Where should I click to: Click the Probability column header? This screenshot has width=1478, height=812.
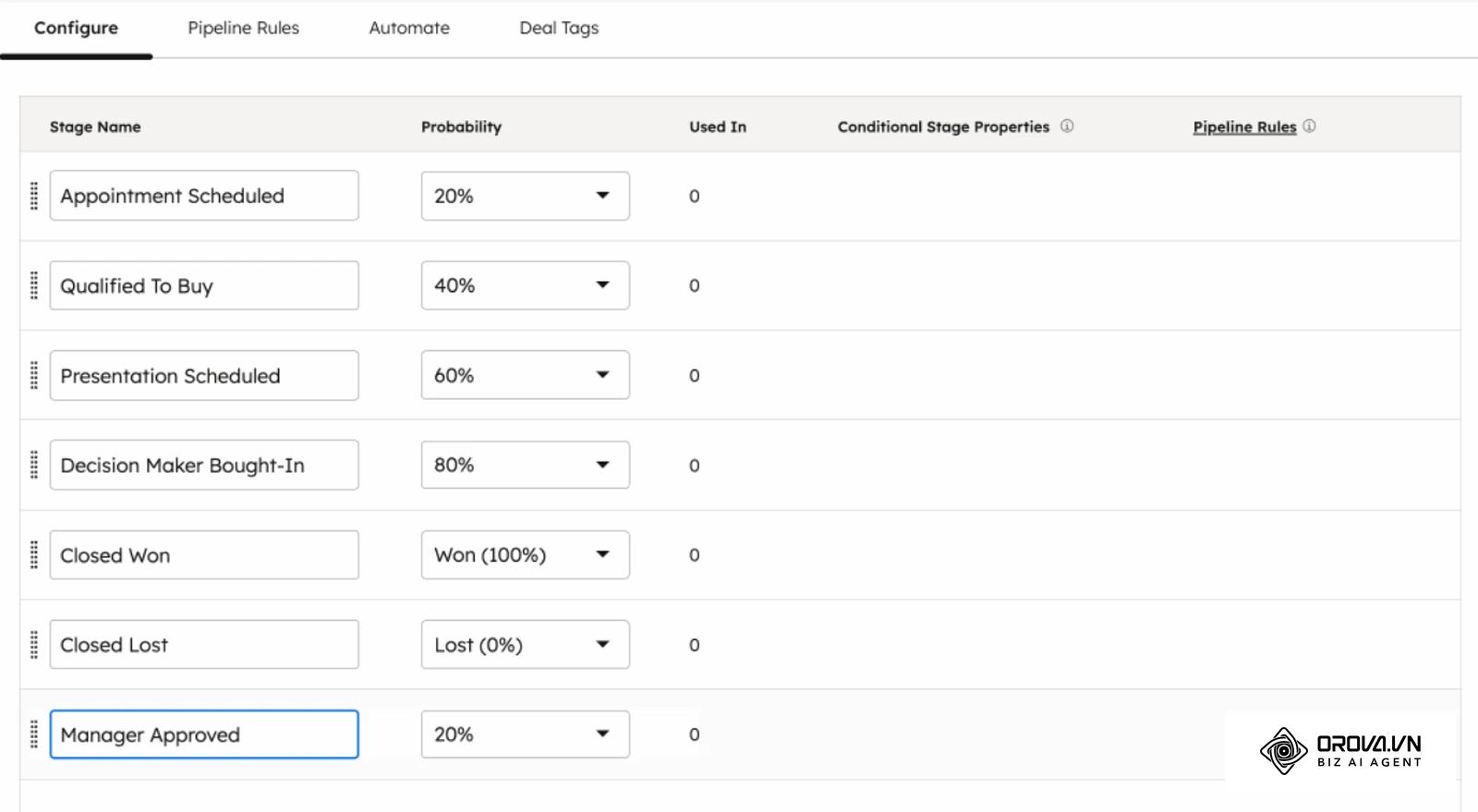(x=461, y=127)
